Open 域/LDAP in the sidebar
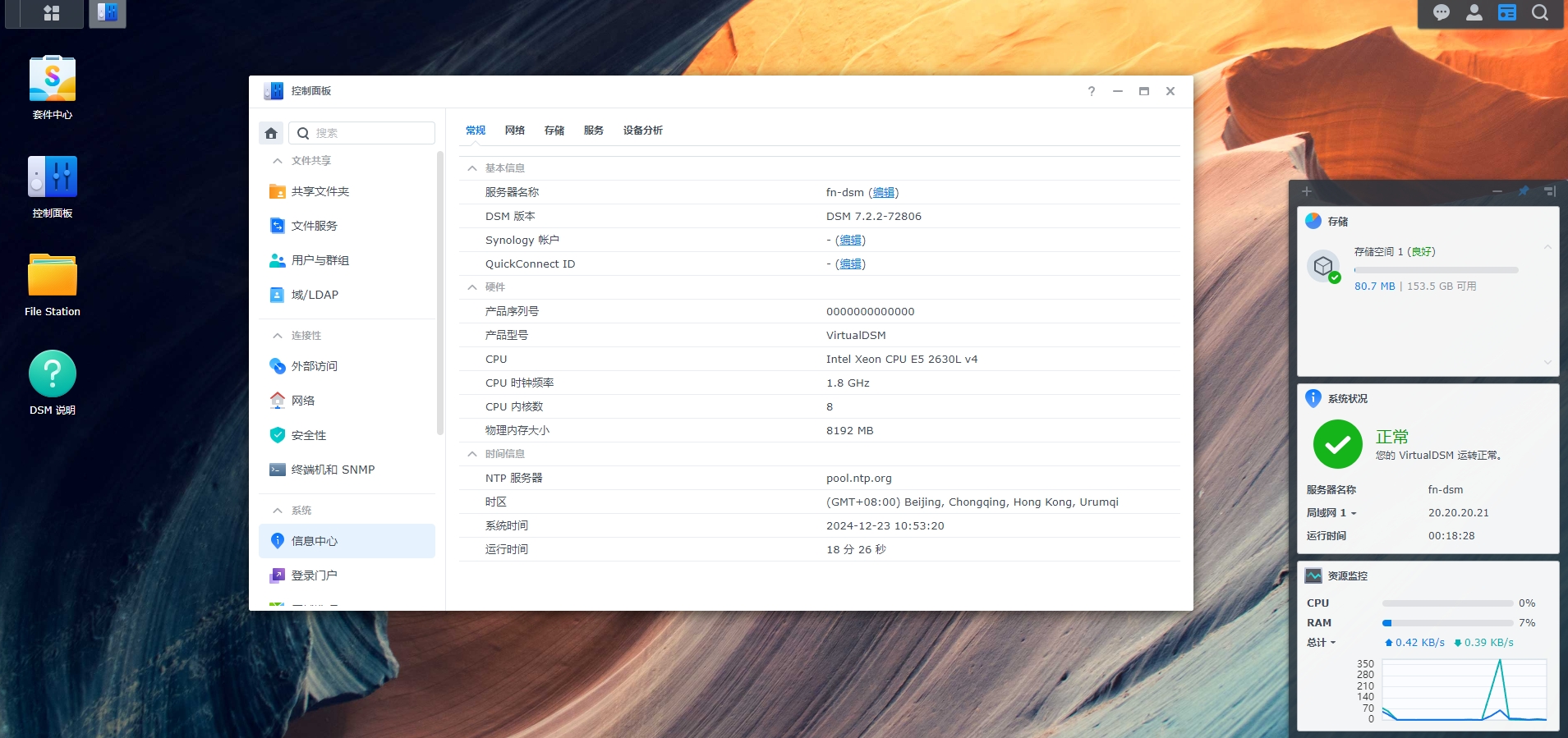 point(347,295)
